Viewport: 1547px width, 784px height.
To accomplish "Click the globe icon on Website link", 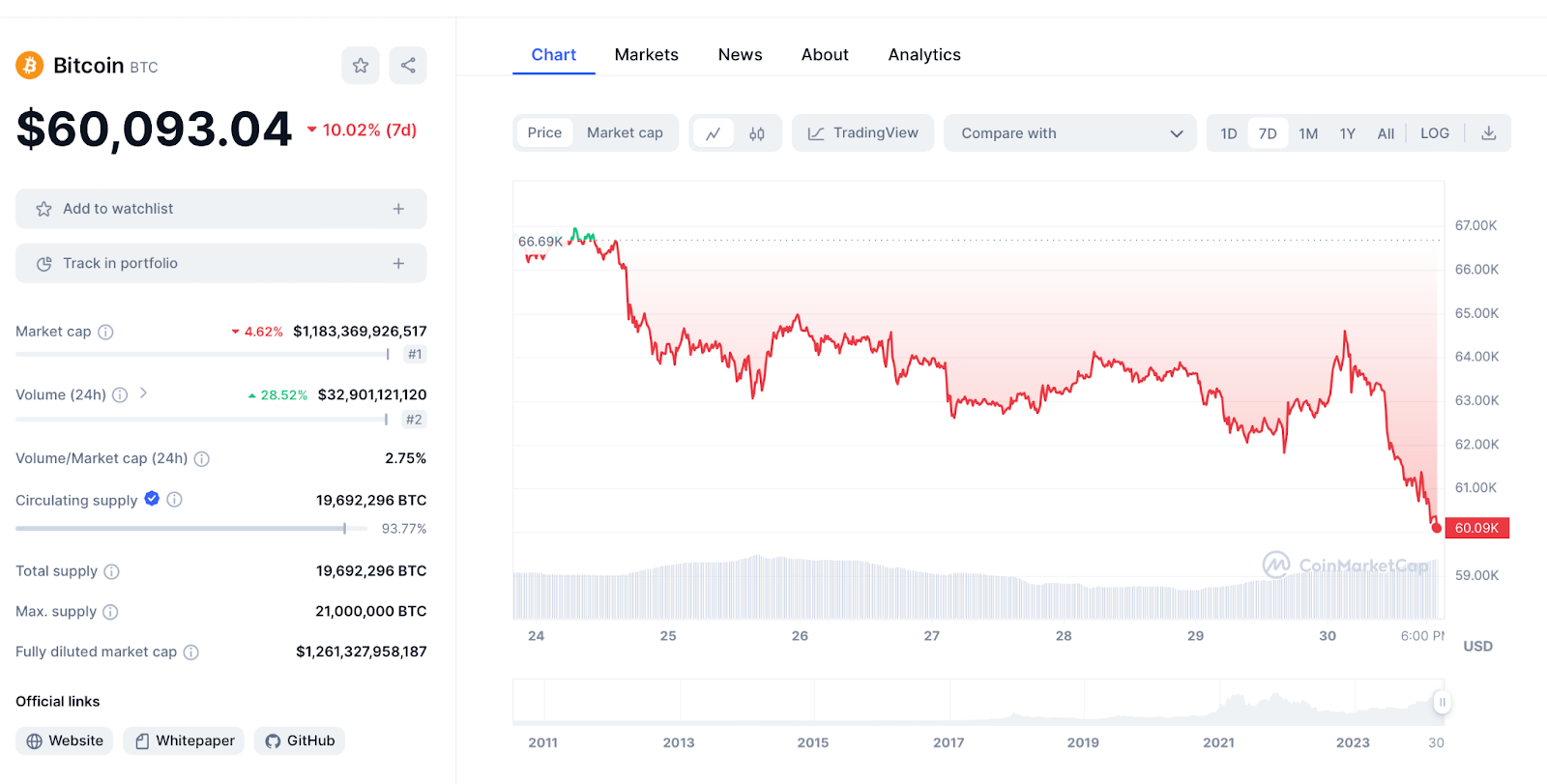I will pyautogui.click(x=35, y=740).
